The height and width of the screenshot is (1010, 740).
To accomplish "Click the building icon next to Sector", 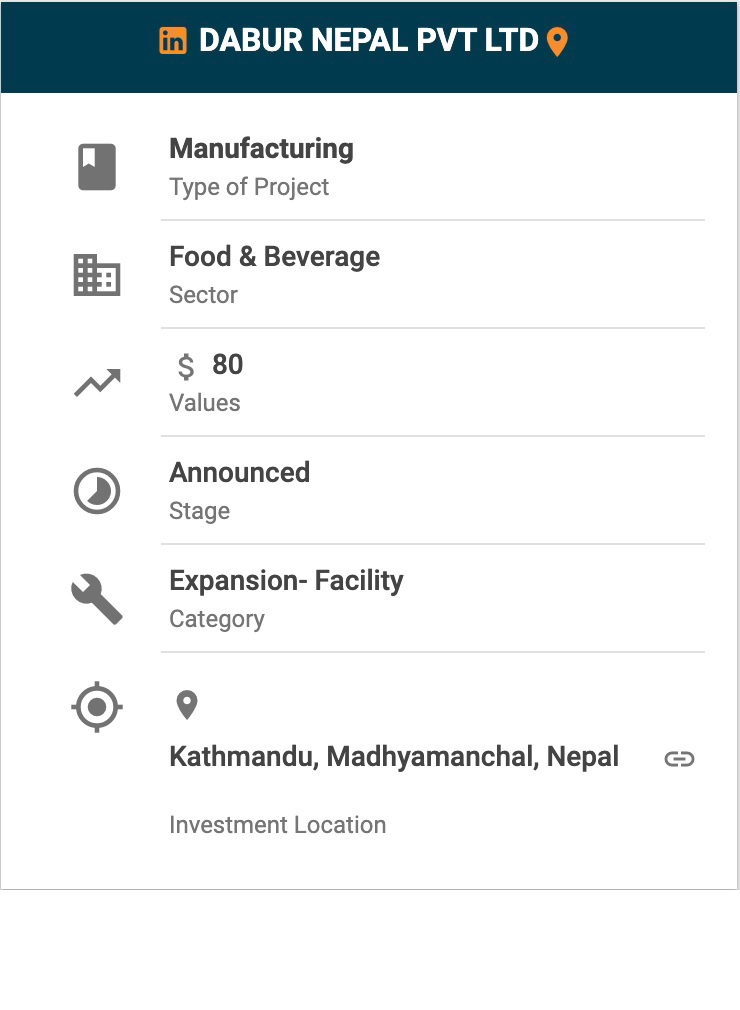I will pyautogui.click(x=97, y=275).
